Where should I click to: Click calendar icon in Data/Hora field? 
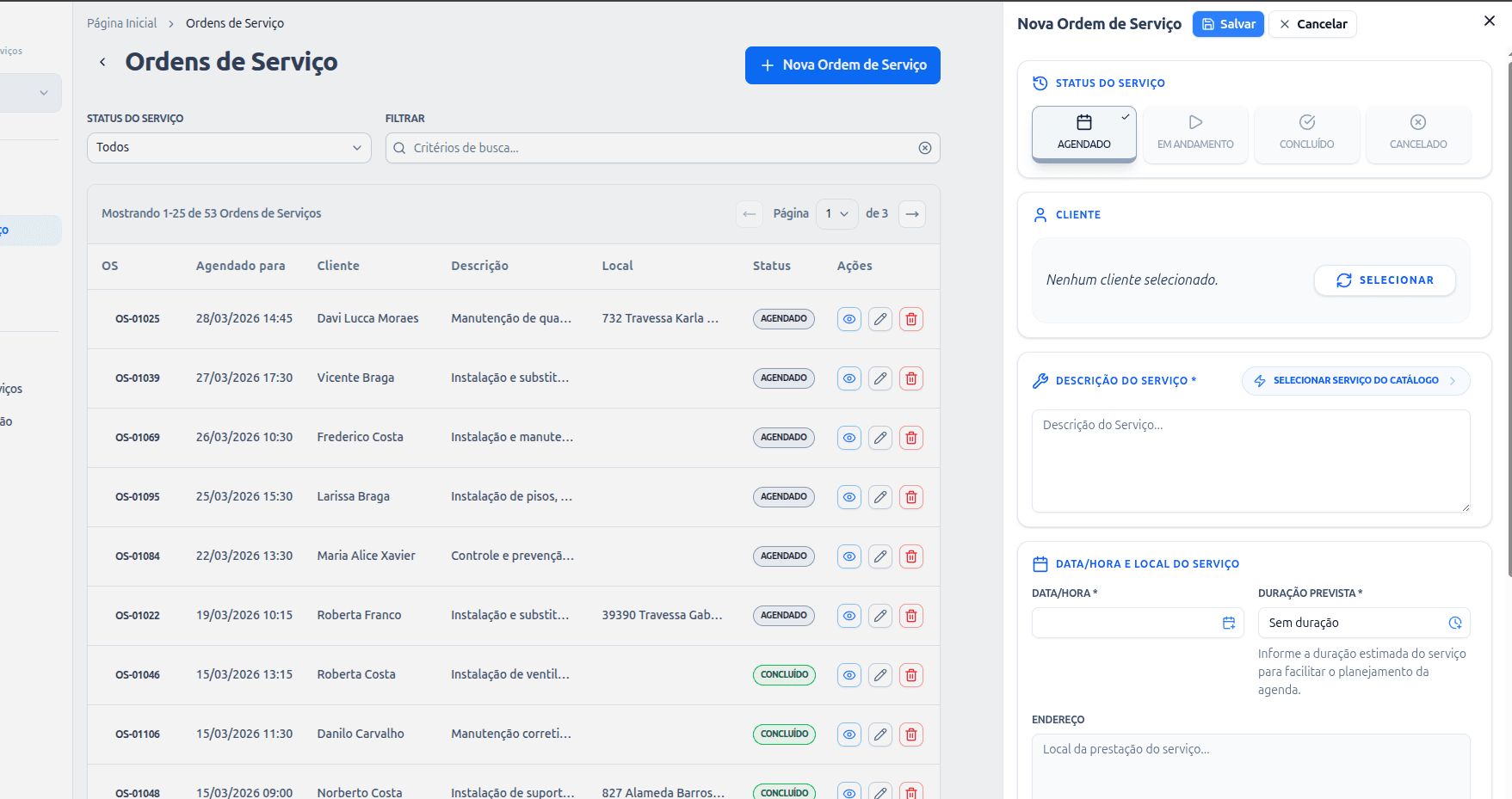coord(1228,623)
